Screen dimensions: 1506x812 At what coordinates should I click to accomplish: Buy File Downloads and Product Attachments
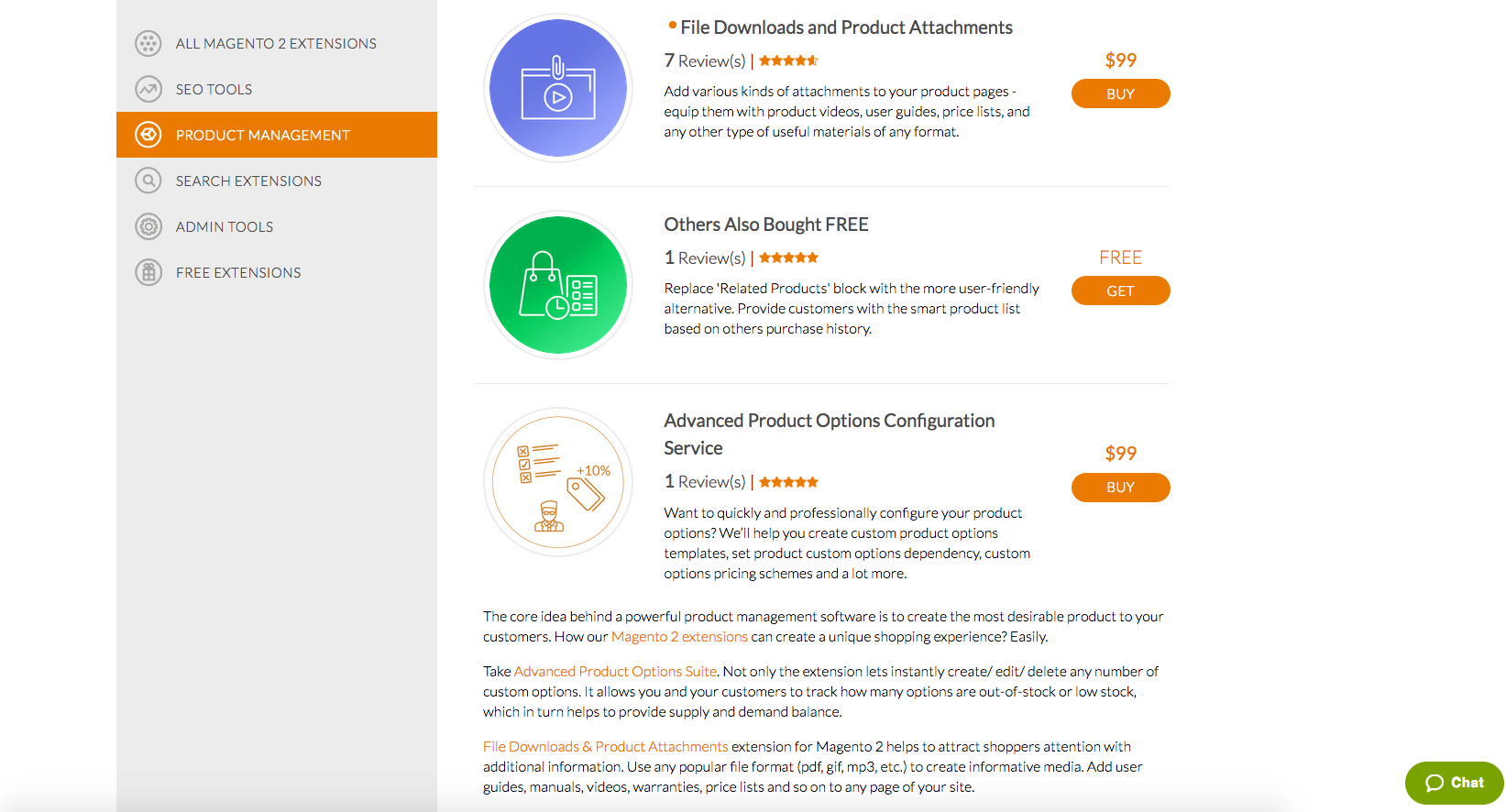tap(1120, 93)
